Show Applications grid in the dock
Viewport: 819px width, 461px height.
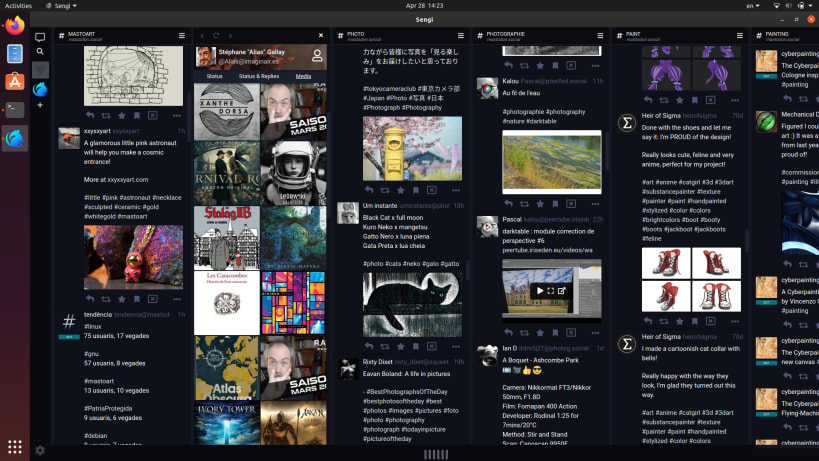[x=15, y=447]
